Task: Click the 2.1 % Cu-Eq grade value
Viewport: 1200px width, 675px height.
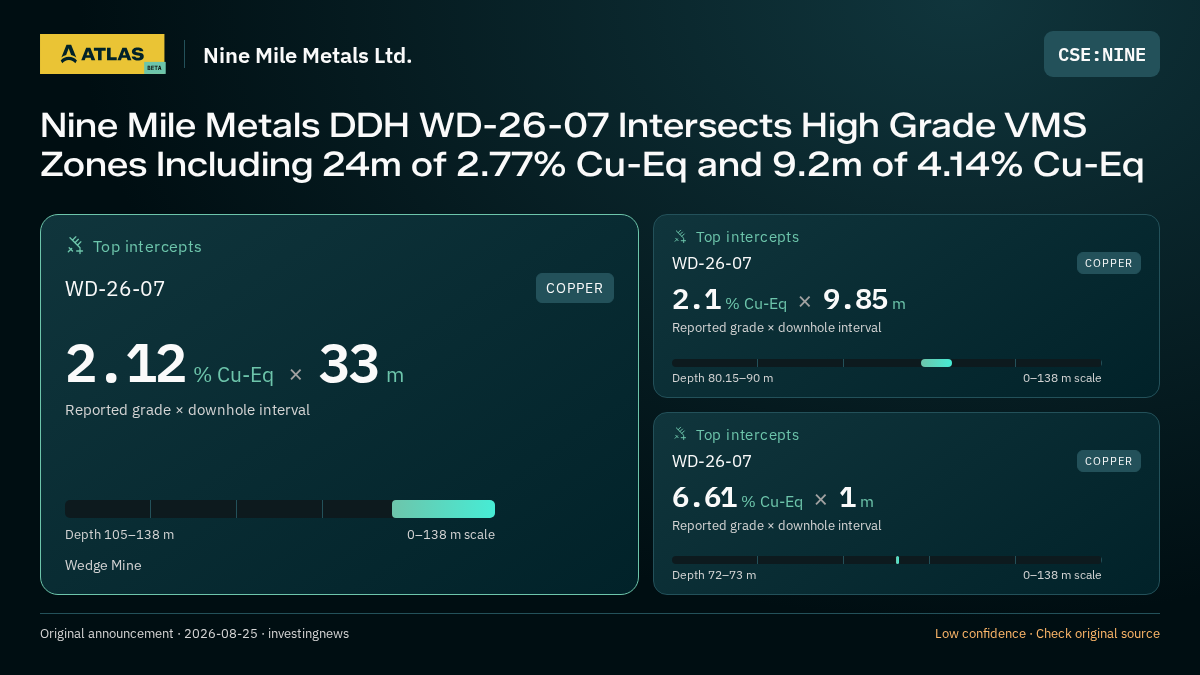Action: (x=729, y=300)
